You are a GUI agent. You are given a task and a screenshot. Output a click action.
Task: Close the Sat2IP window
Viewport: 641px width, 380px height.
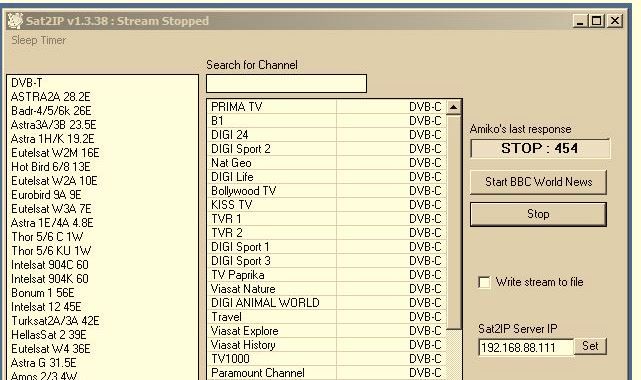pos(614,21)
